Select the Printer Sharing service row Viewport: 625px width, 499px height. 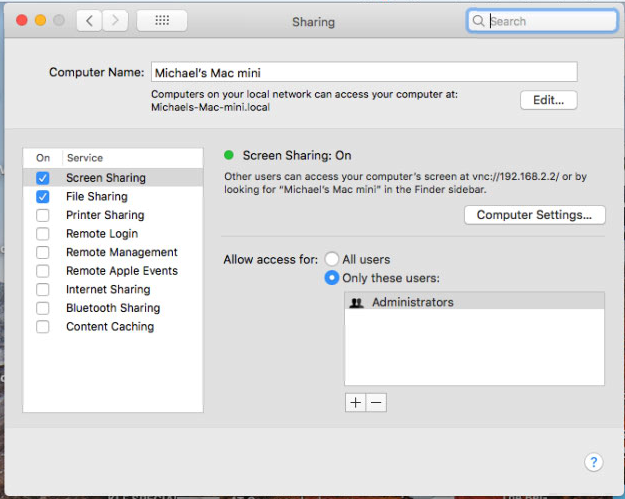[113, 215]
